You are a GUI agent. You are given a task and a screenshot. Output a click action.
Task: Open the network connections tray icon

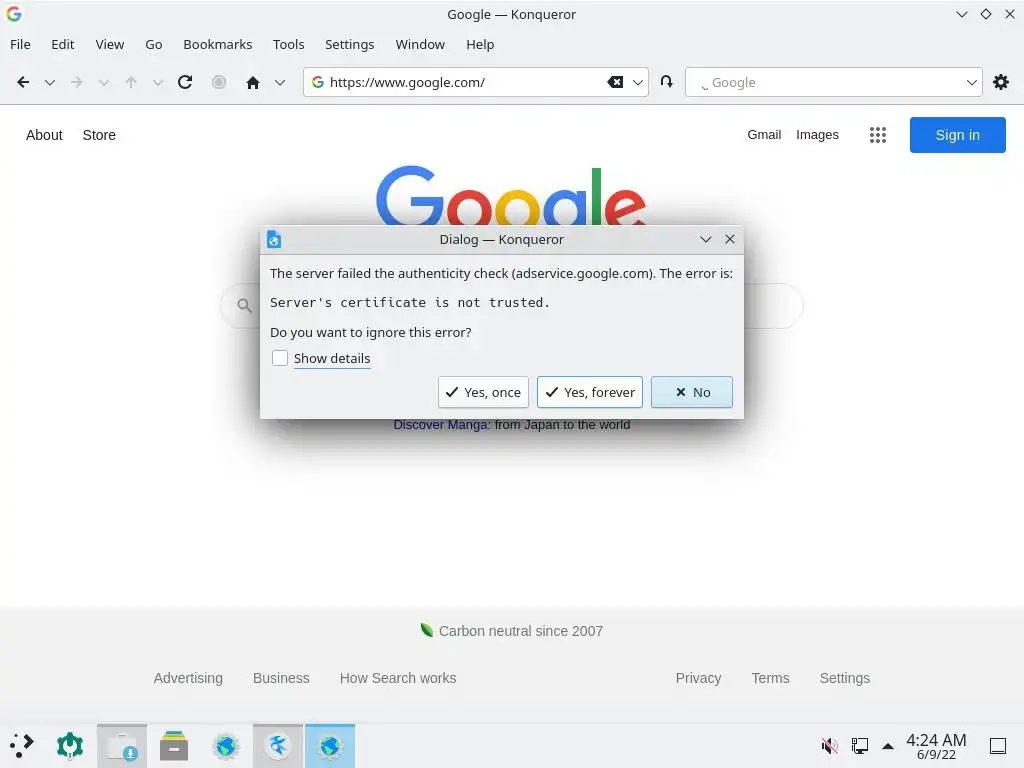[859, 745]
